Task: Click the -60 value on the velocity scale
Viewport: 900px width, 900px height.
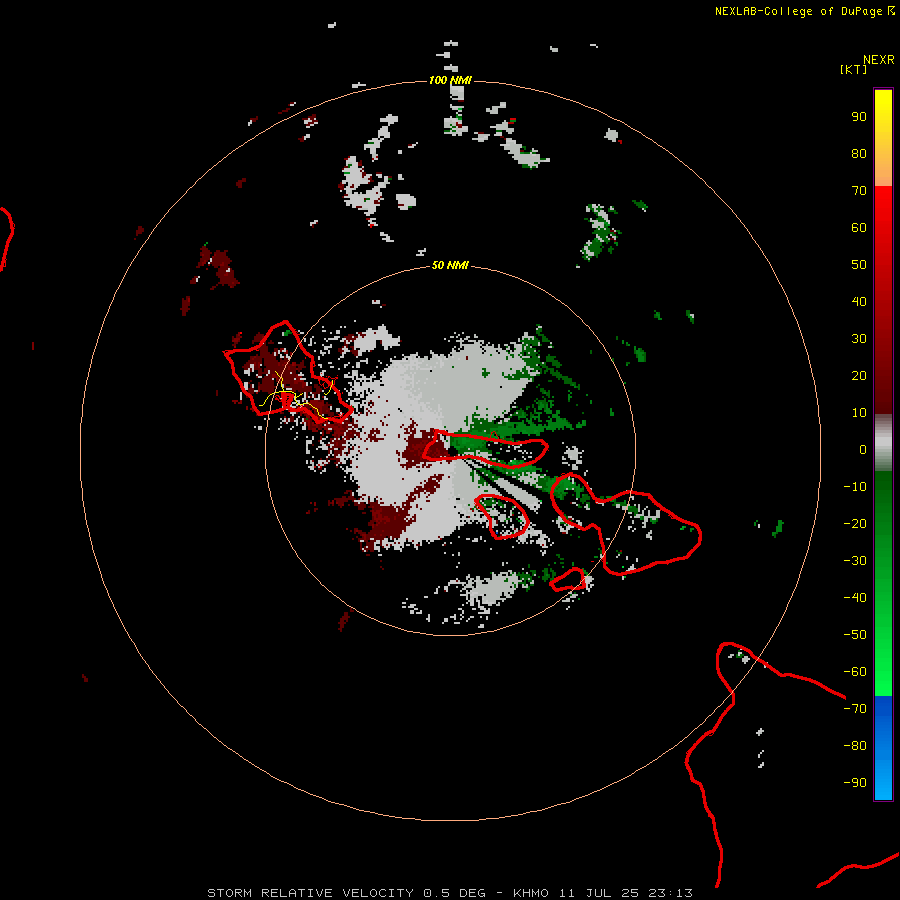Action: tap(855, 672)
